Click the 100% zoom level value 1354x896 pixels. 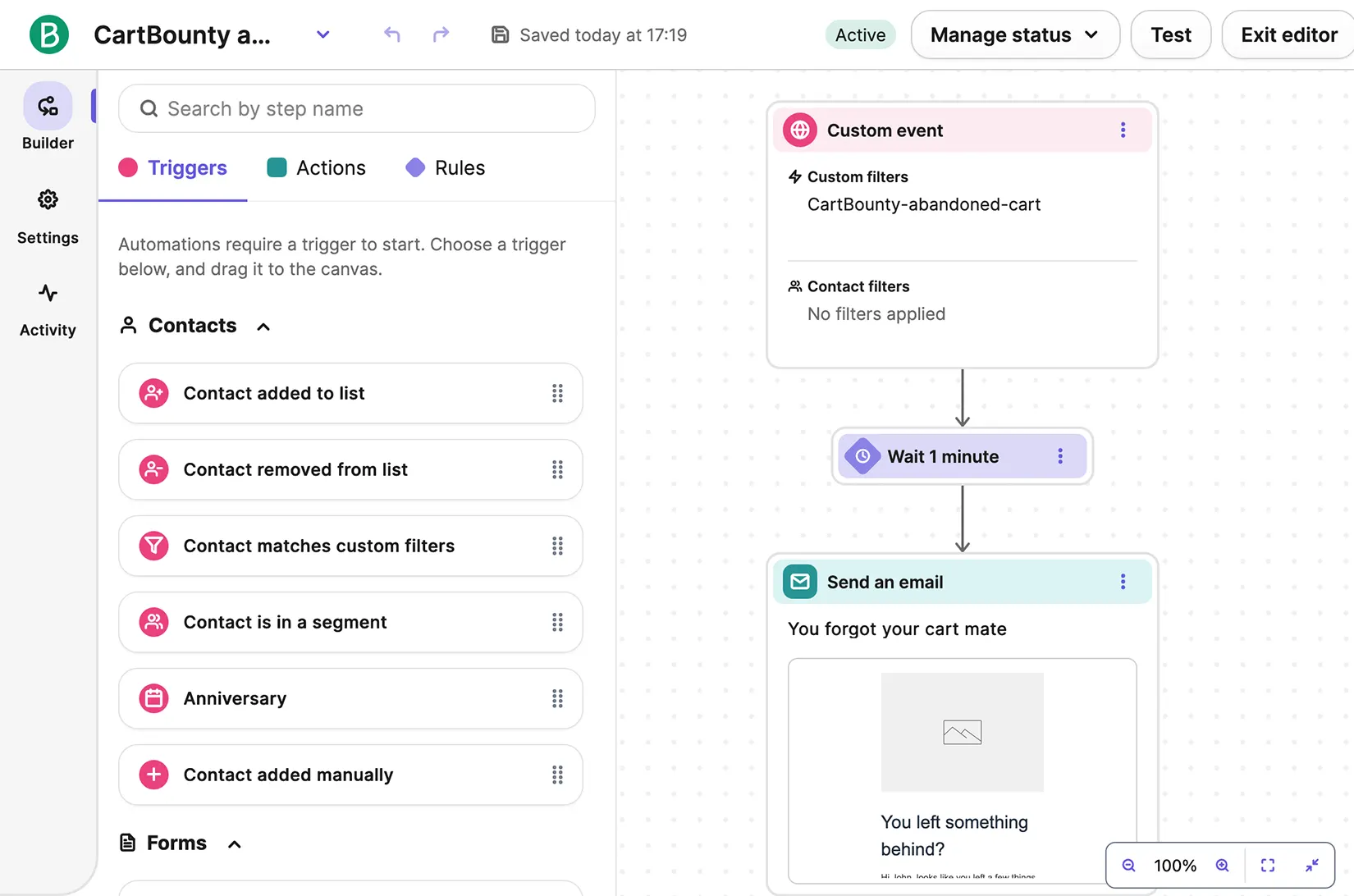1175,865
